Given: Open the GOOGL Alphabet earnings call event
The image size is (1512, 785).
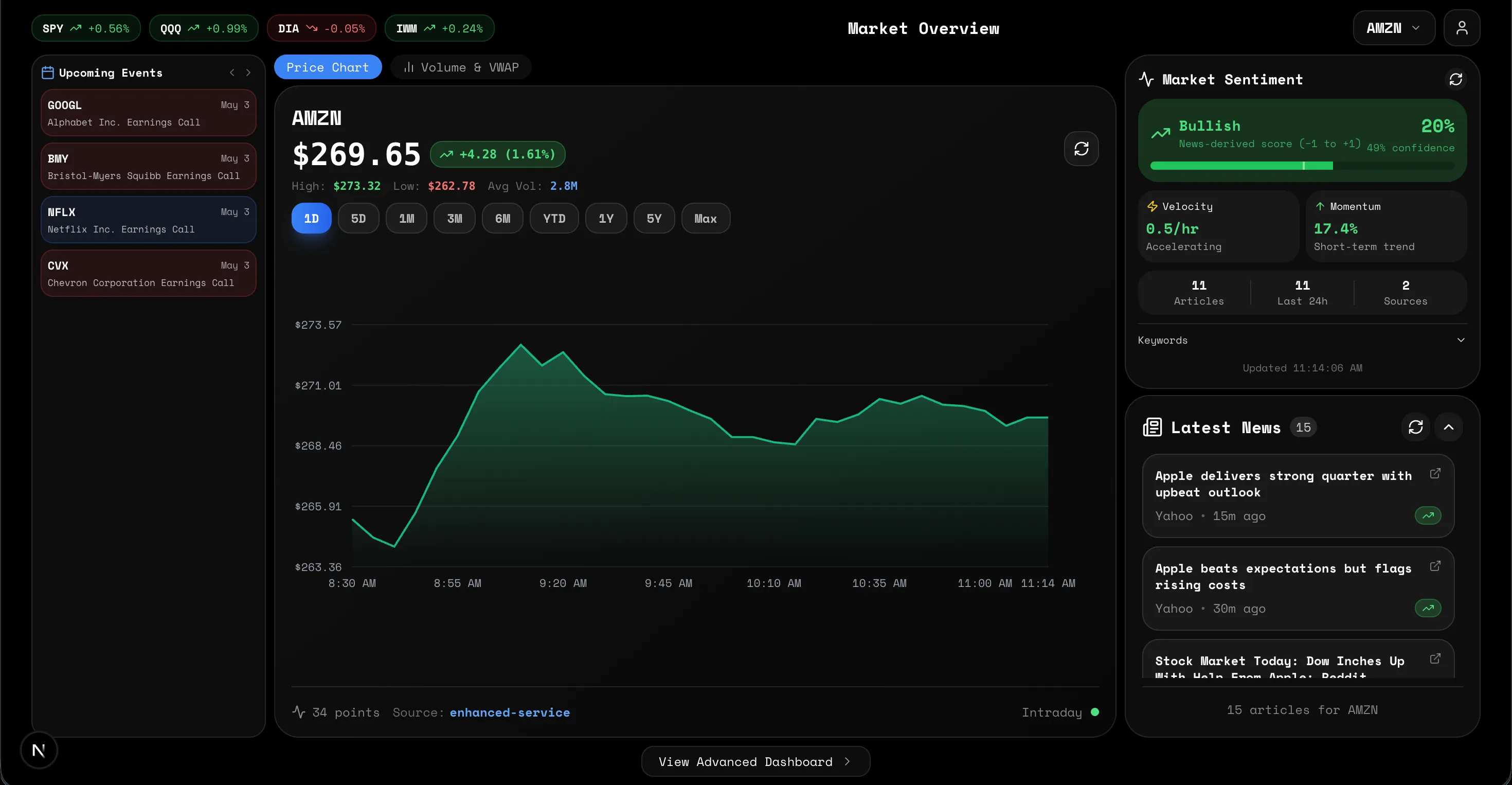Looking at the screenshot, I should (x=149, y=113).
